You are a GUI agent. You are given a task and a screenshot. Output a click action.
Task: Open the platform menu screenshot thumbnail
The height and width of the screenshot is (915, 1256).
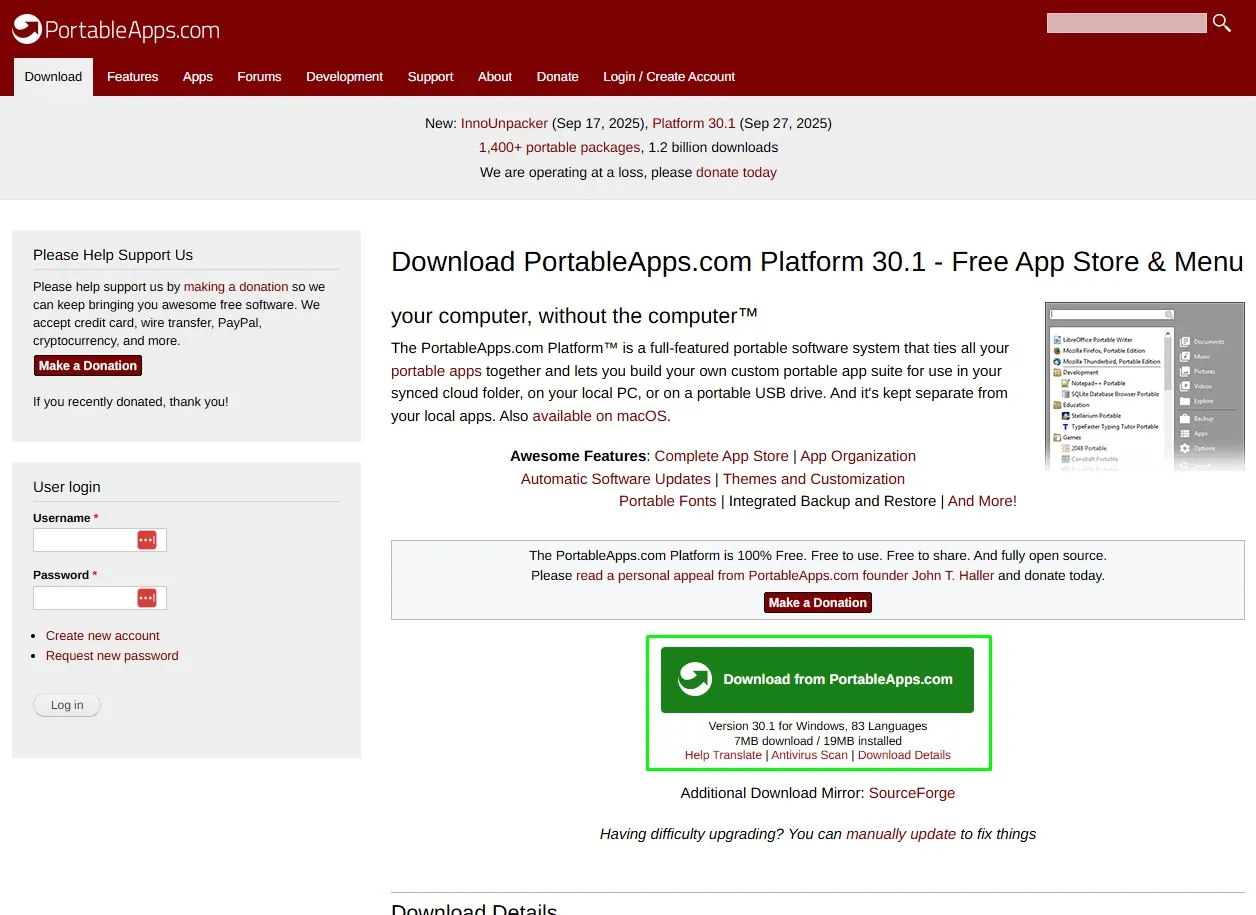pyautogui.click(x=1145, y=387)
